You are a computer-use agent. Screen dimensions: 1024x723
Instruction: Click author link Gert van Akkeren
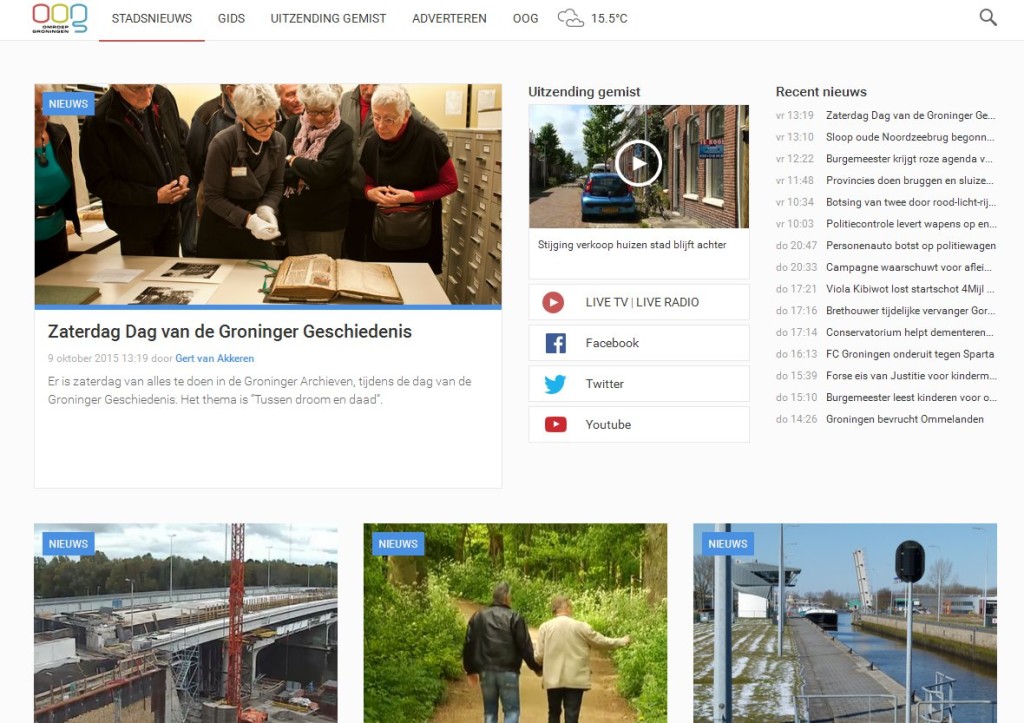(214, 358)
